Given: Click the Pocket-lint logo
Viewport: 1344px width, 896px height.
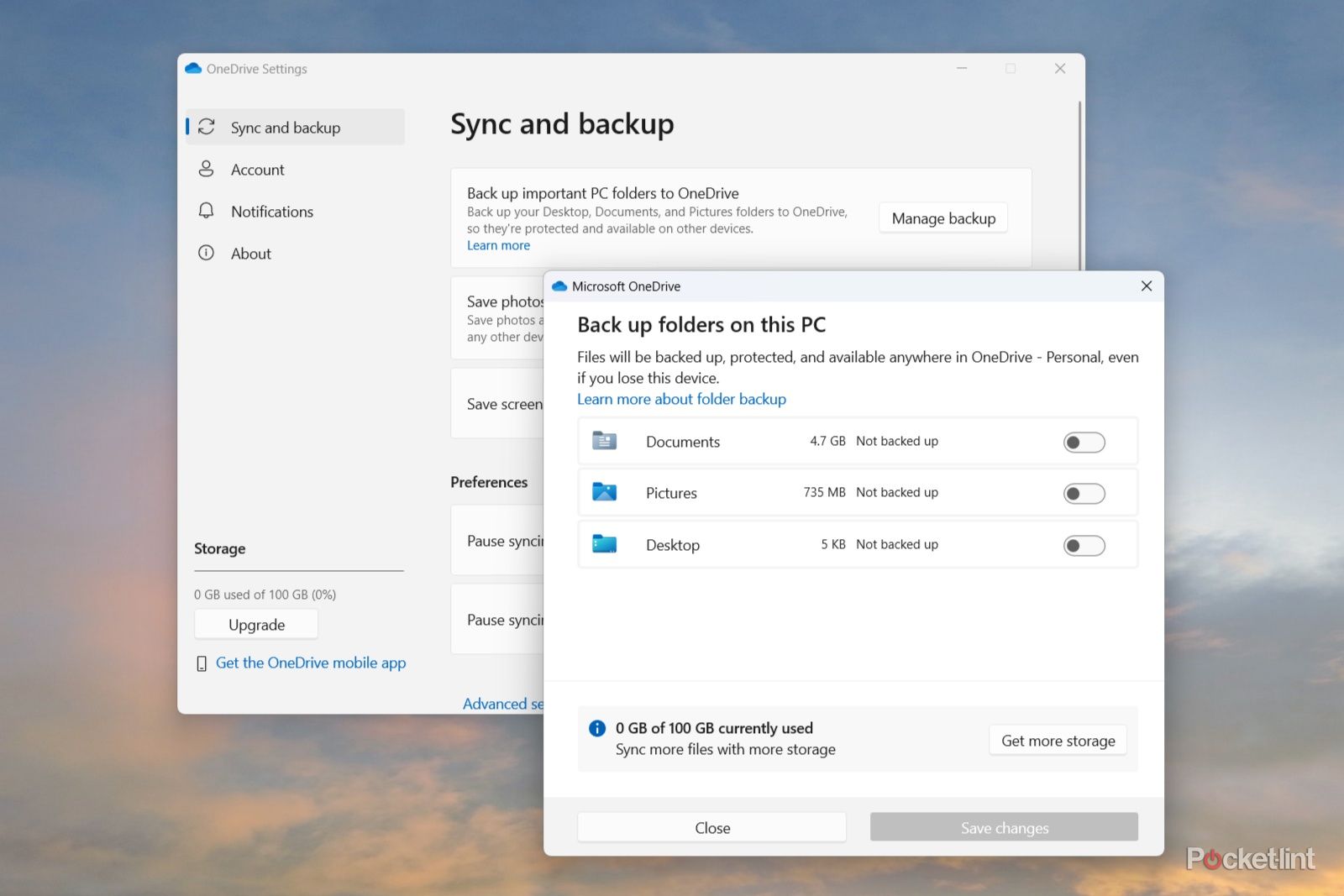Looking at the screenshot, I should (x=1249, y=859).
